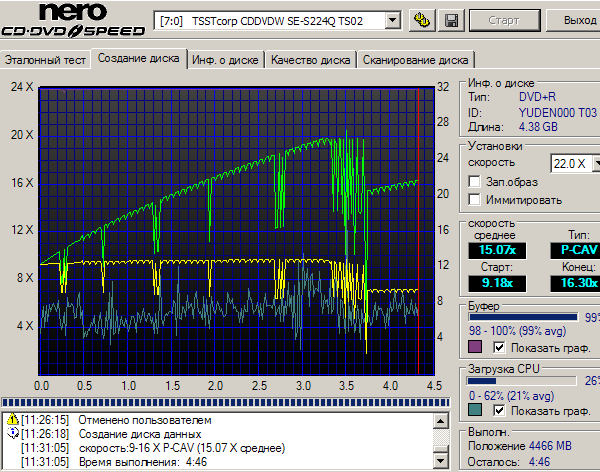Open the Инф. о диске tab
Image resolution: width=600 pixels, height=472 pixels.
(225, 60)
